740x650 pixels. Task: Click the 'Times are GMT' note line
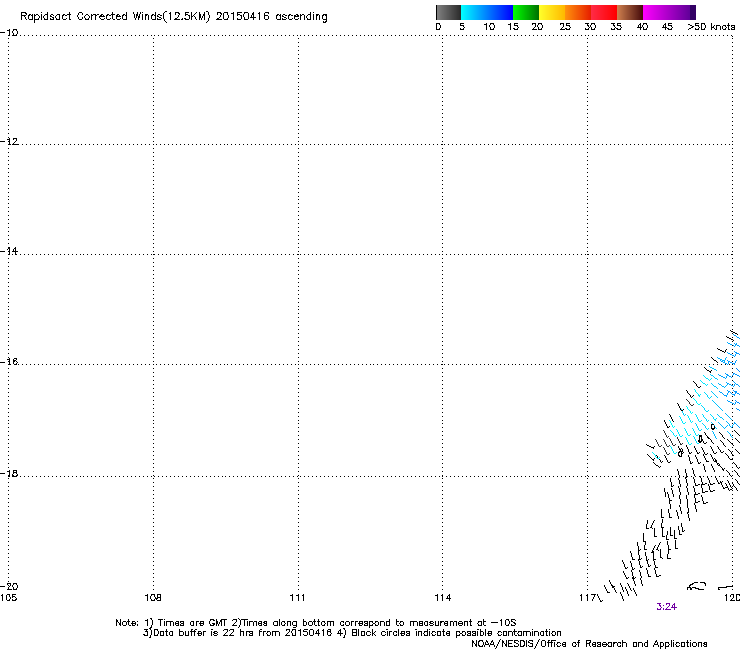click(x=316, y=623)
